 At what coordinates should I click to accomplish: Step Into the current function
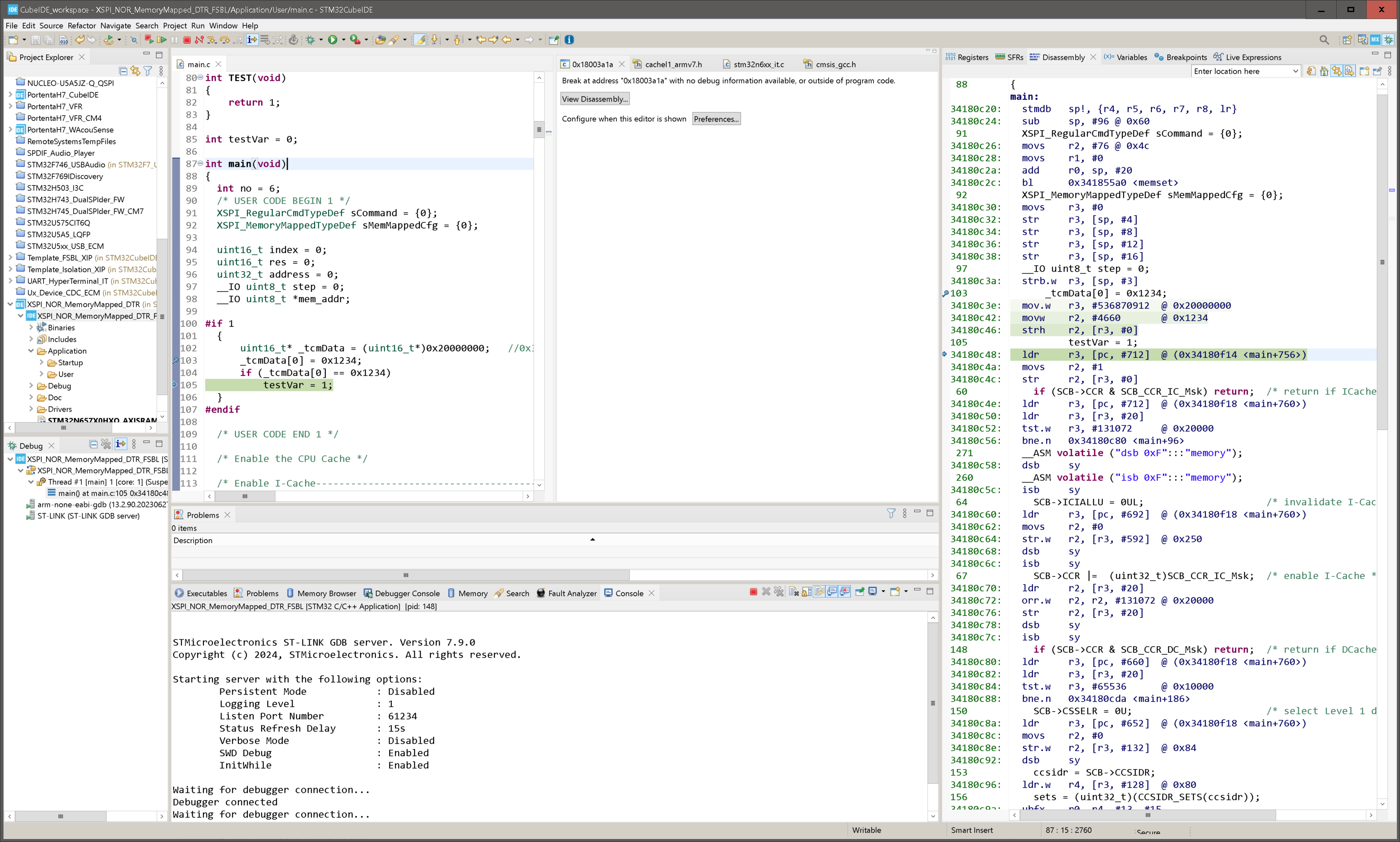[x=212, y=40]
